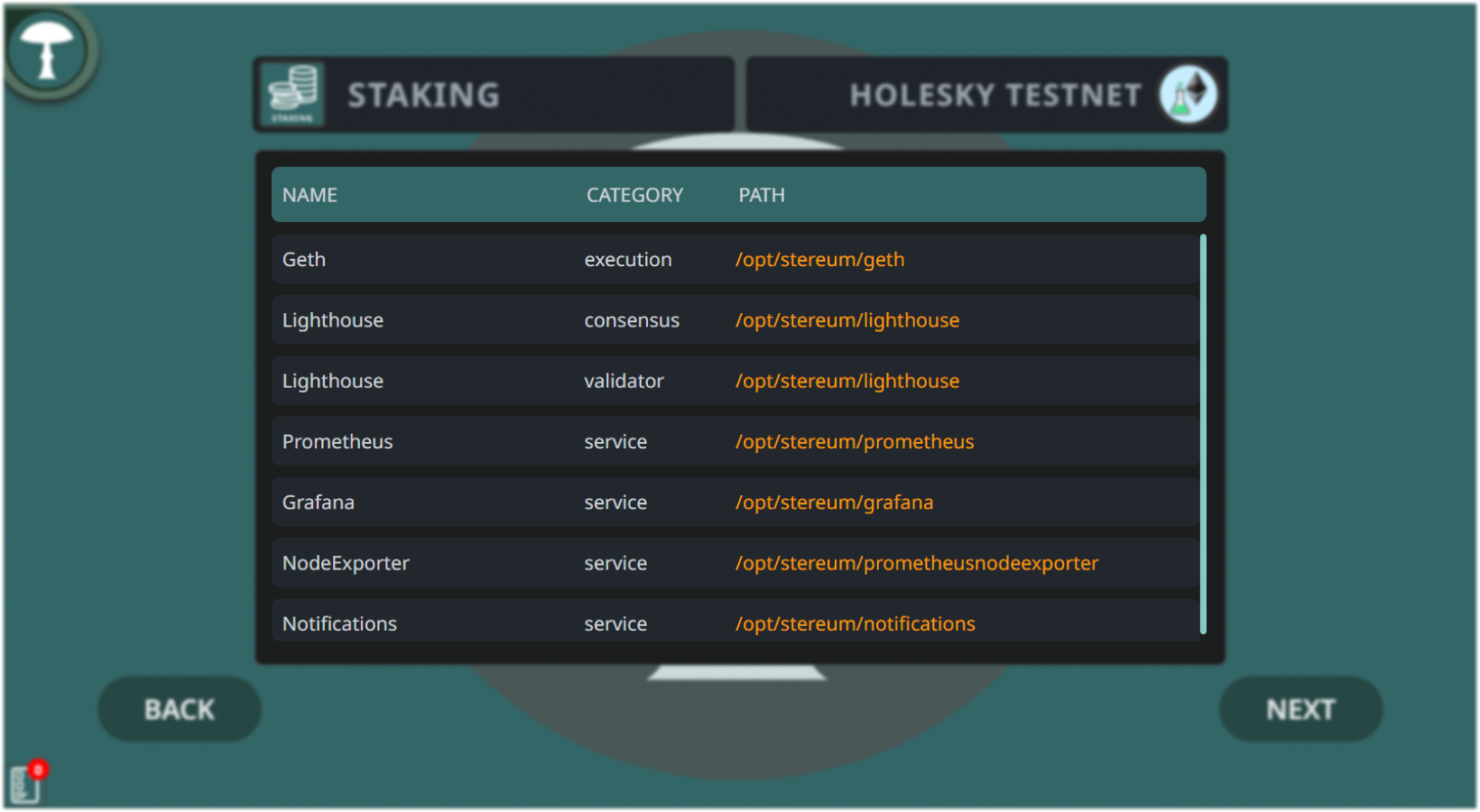This screenshot has height=812, width=1480.
Task: Click the NAME column header
Action: (x=310, y=195)
